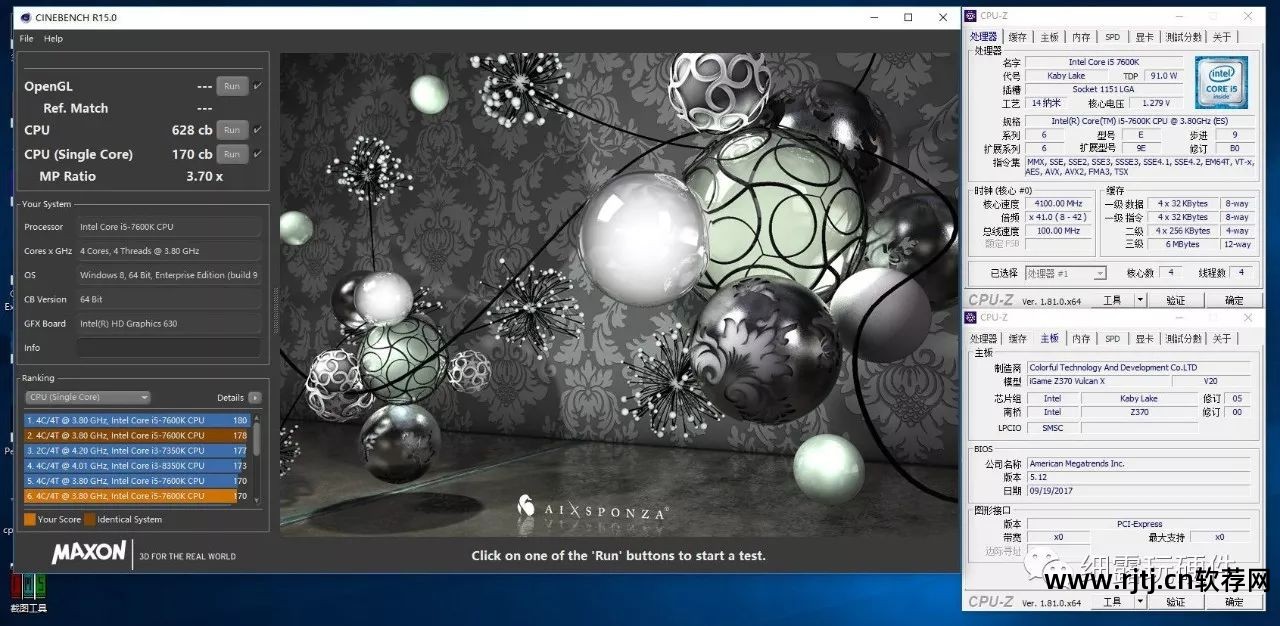Select ranking entry 2 scoring 178
1280x626 pixels.
[x=138, y=436]
